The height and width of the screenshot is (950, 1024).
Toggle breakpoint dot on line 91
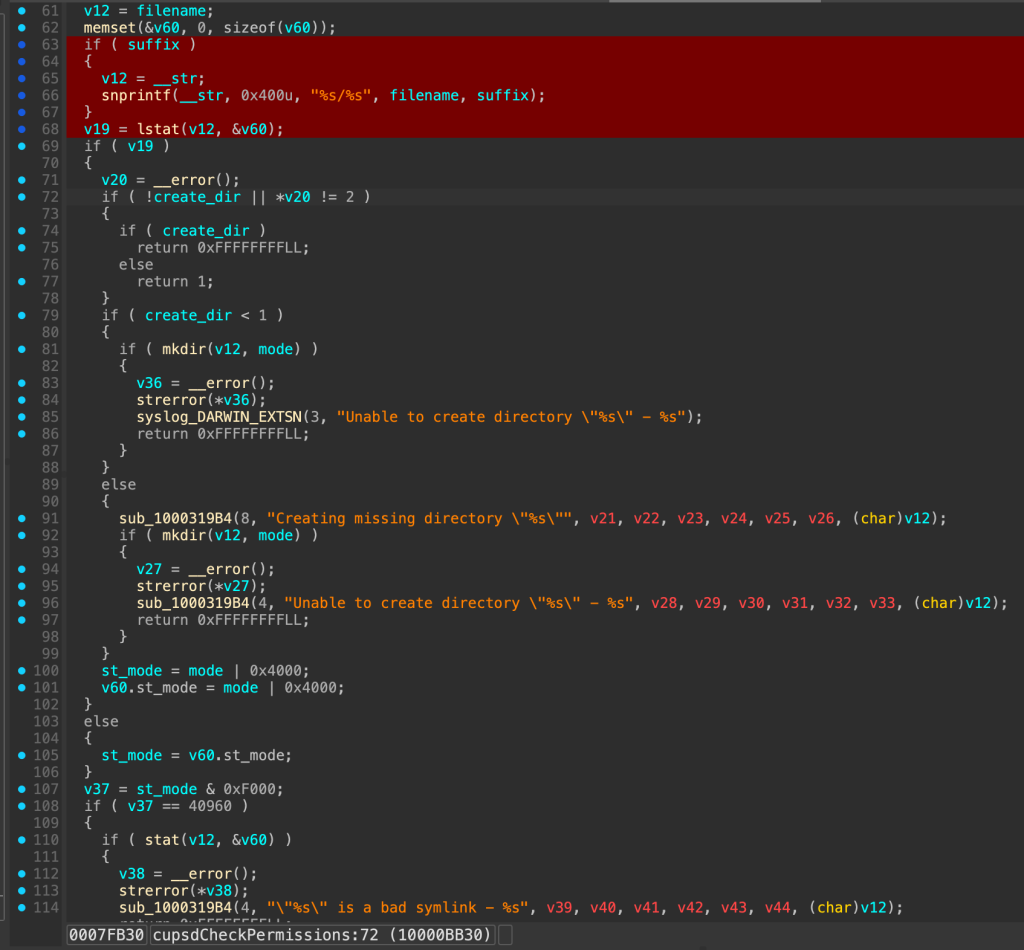click(x=22, y=518)
